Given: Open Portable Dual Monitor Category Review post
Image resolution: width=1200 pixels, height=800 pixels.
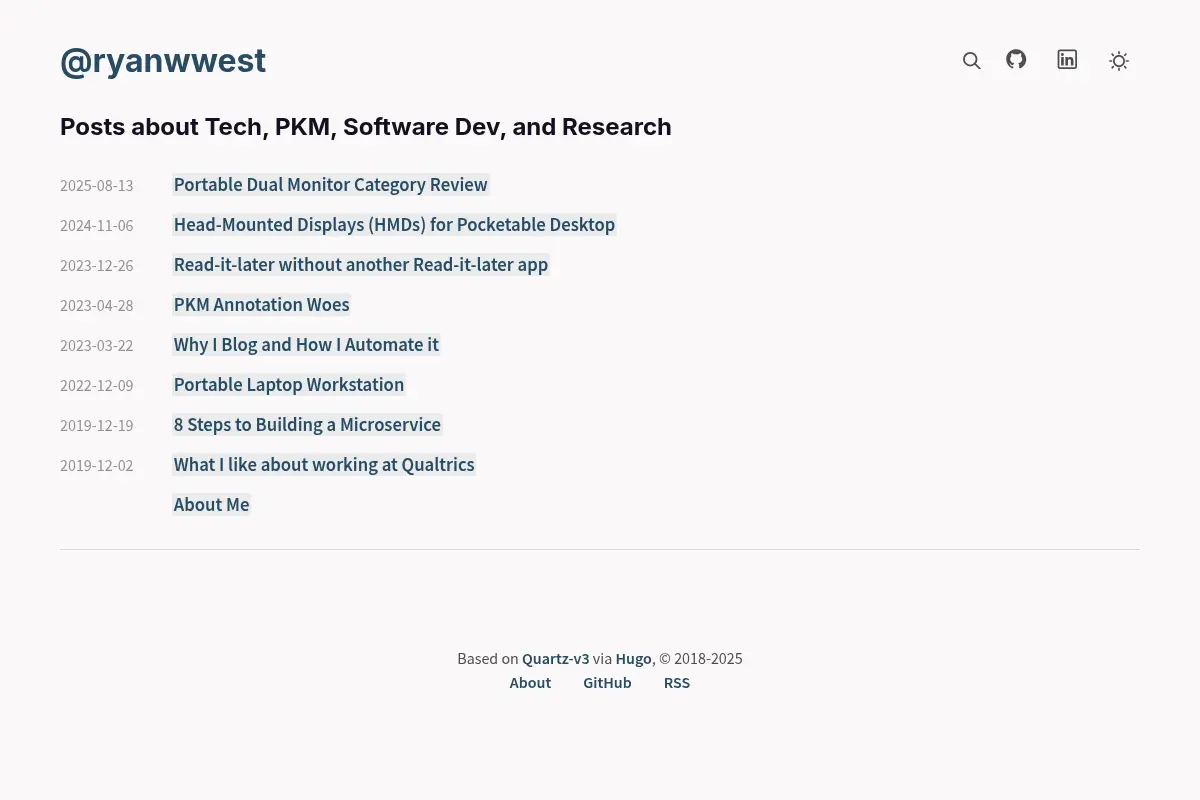Looking at the screenshot, I should tap(331, 185).
